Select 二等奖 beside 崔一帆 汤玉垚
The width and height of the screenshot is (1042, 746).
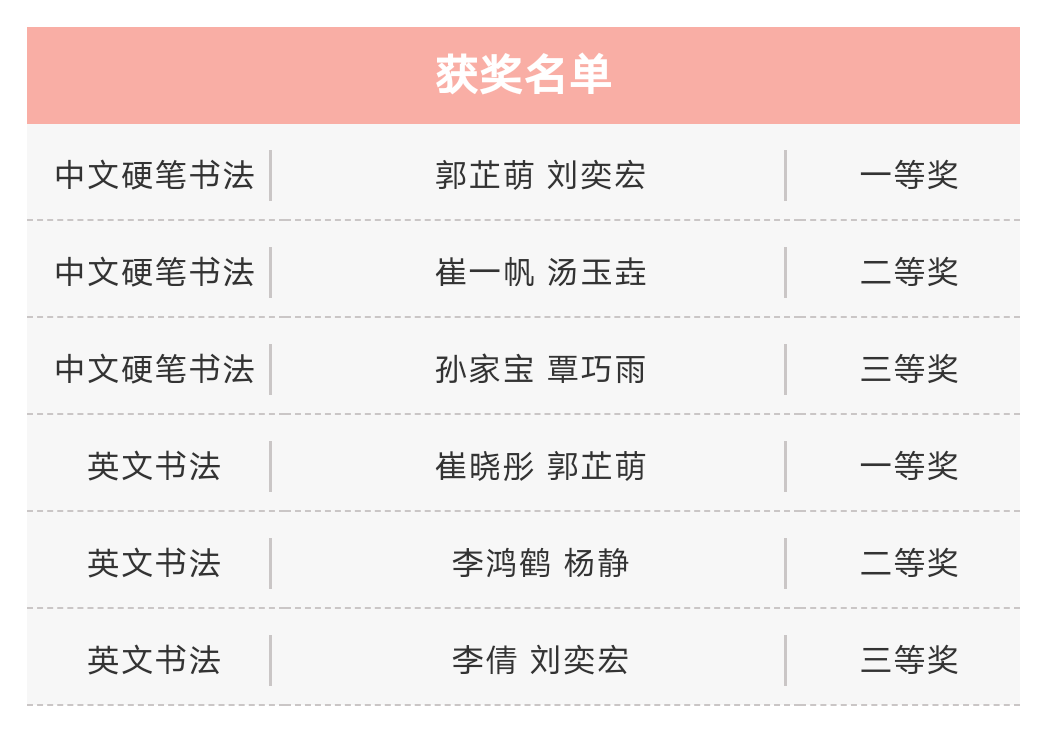click(909, 273)
